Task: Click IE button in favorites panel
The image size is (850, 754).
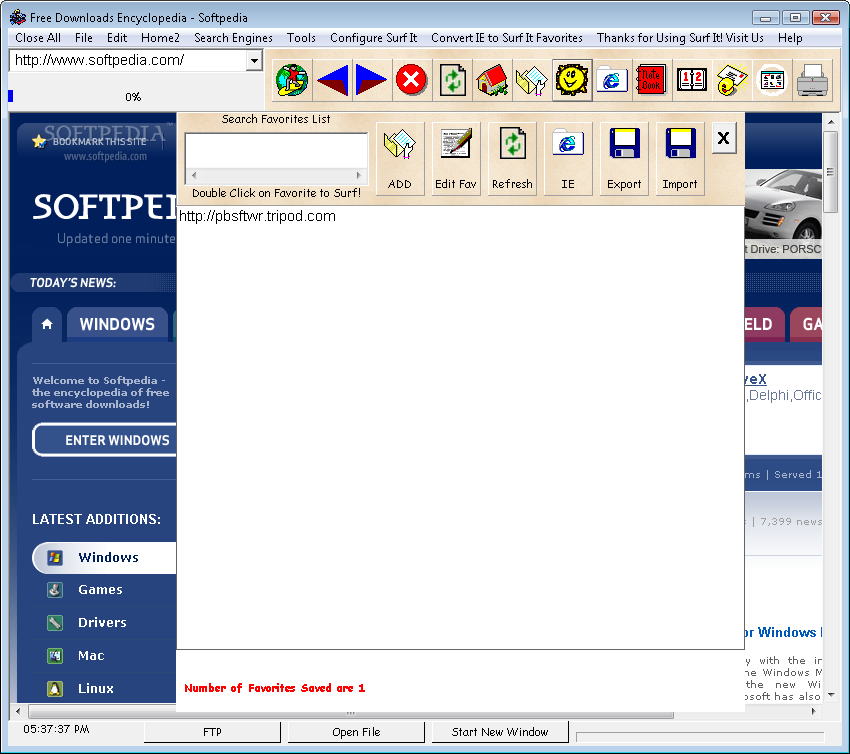Action: coord(568,158)
